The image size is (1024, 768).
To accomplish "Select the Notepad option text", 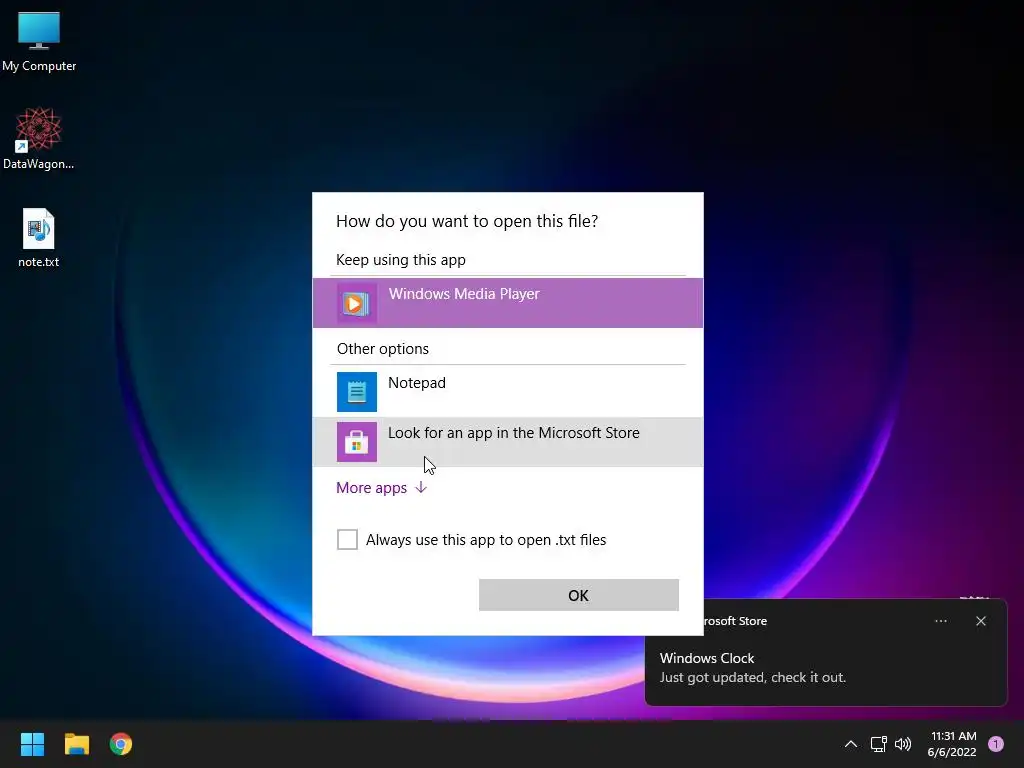I will pyautogui.click(x=417, y=383).
